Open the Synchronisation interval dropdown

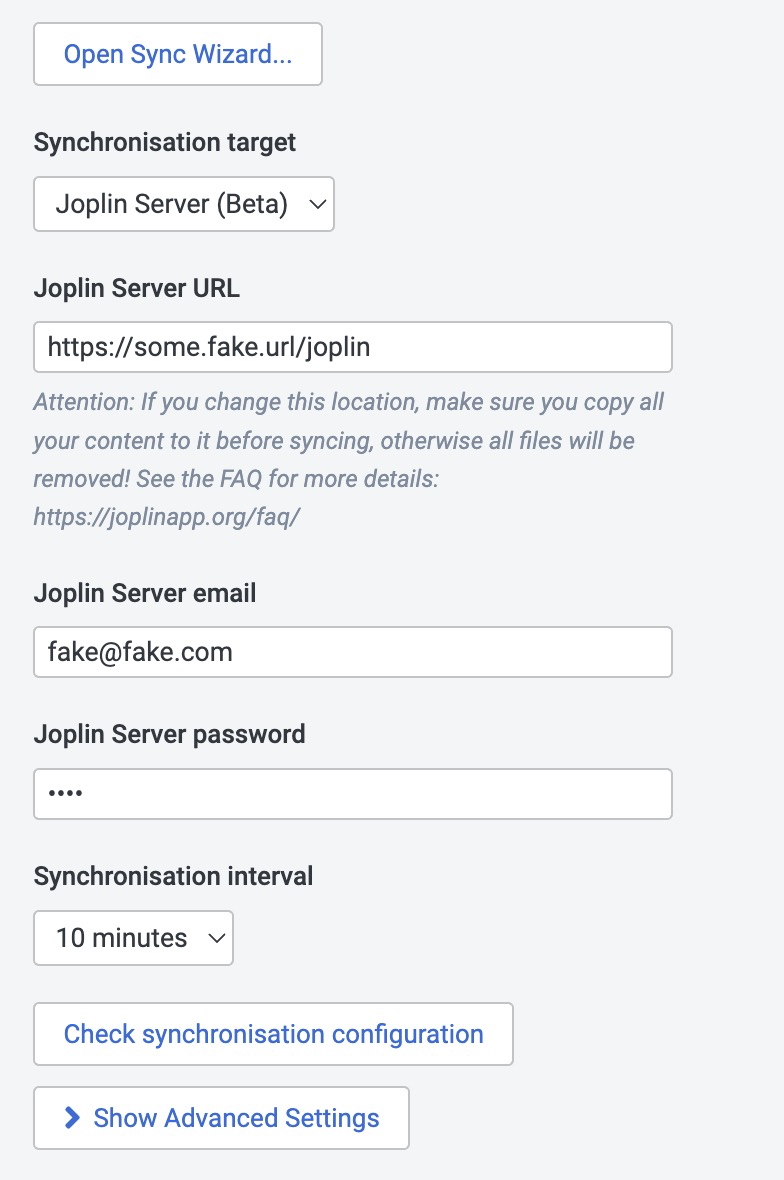tap(133, 938)
